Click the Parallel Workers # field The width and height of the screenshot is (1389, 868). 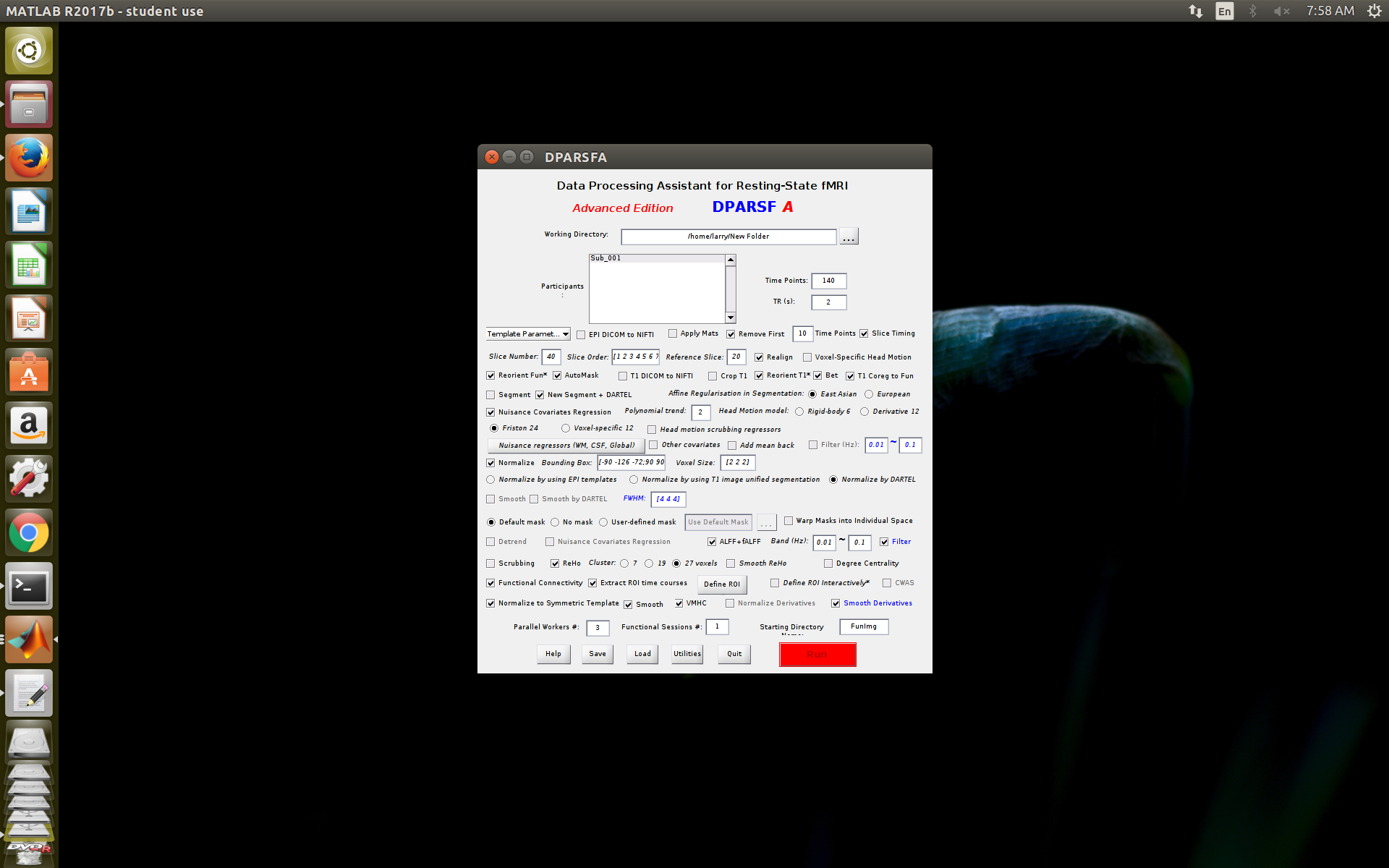click(598, 628)
